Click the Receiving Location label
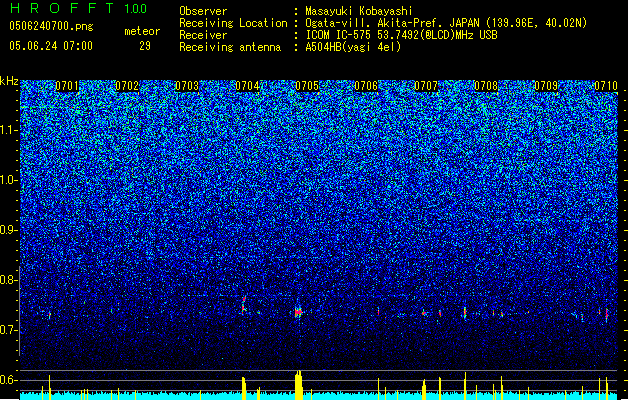The width and height of the screenshot is (629, 400). click(233, 23)
